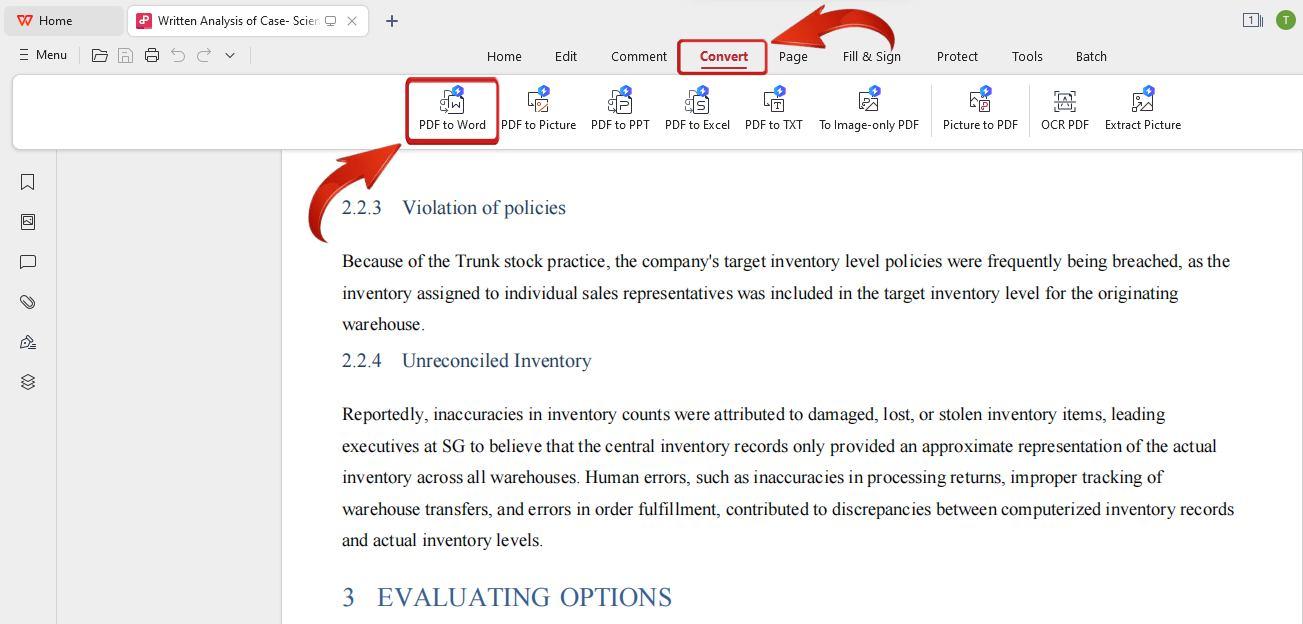Screen dimensions: 1303x624
Task: Open the signature sidebar panel
Action: point(28,342)
